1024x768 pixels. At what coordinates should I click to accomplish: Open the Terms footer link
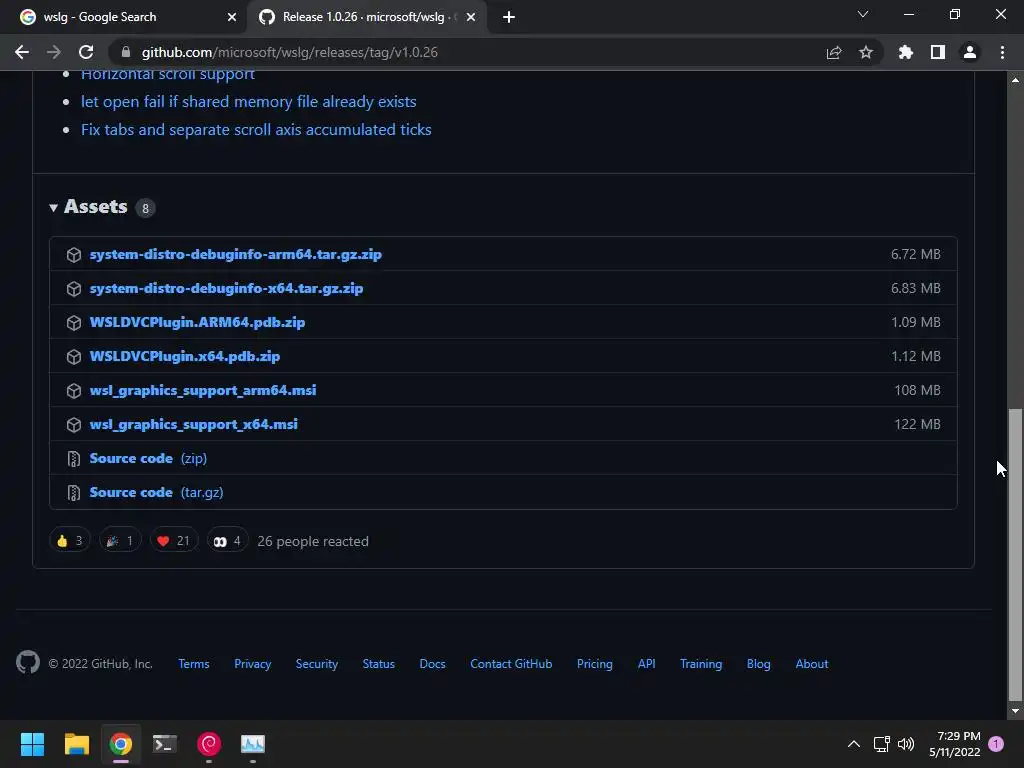tap(194, 664)
